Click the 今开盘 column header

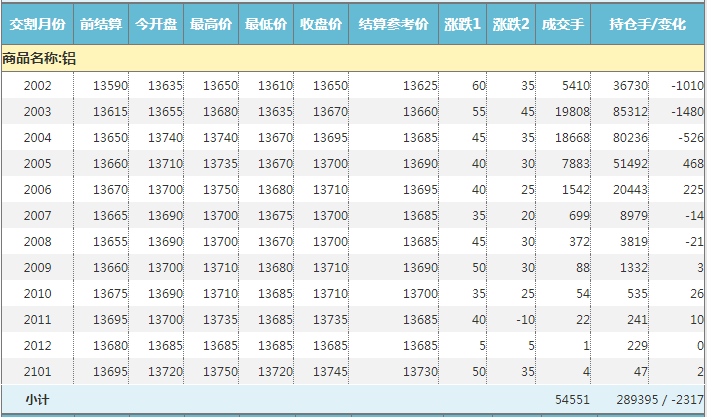point(156,23)
